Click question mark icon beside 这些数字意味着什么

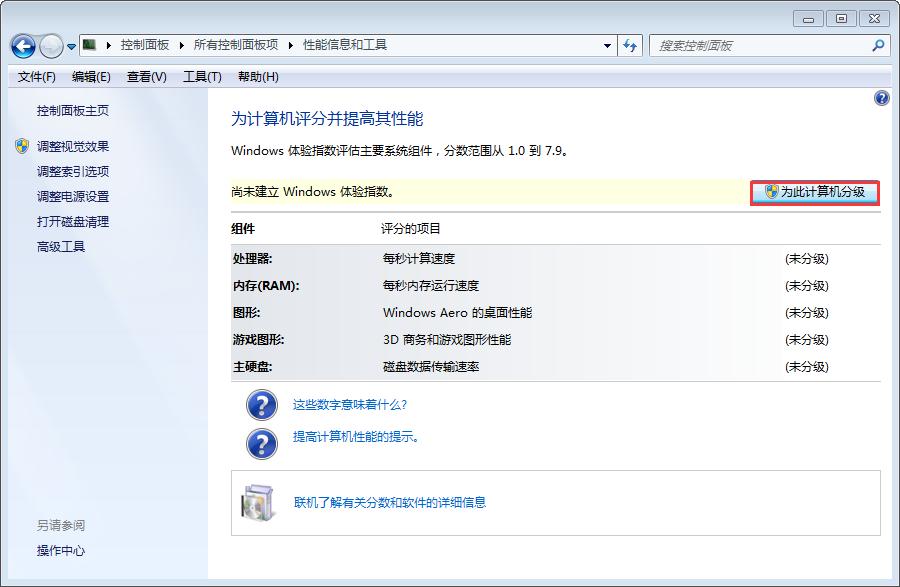tap(260, 406)
